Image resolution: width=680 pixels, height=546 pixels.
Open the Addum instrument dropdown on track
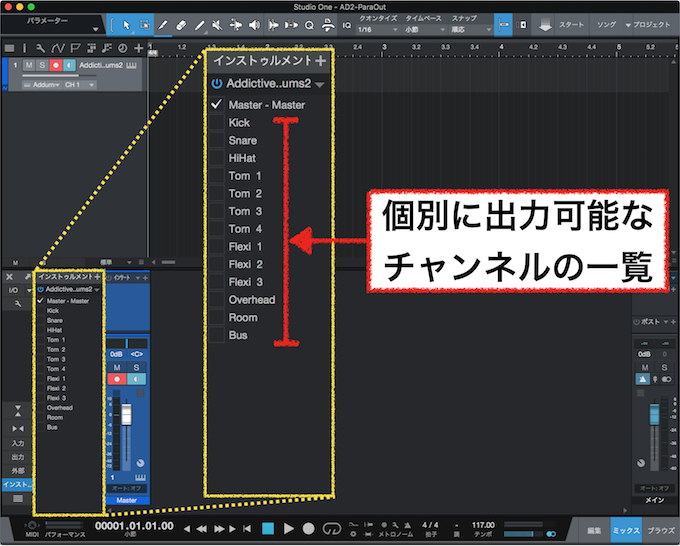click(x=41, y=85)
